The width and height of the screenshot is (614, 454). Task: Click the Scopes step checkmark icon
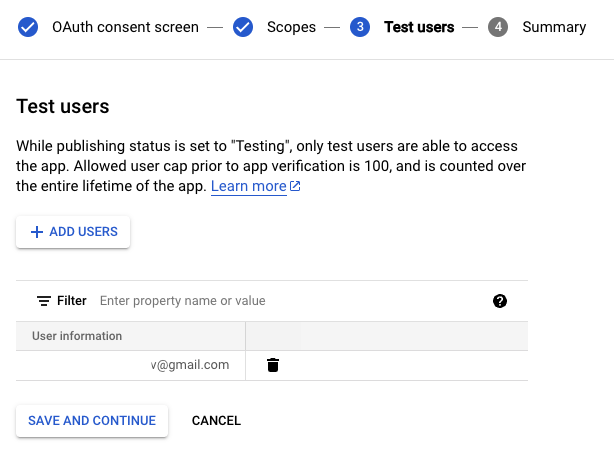tap(243, 27)
